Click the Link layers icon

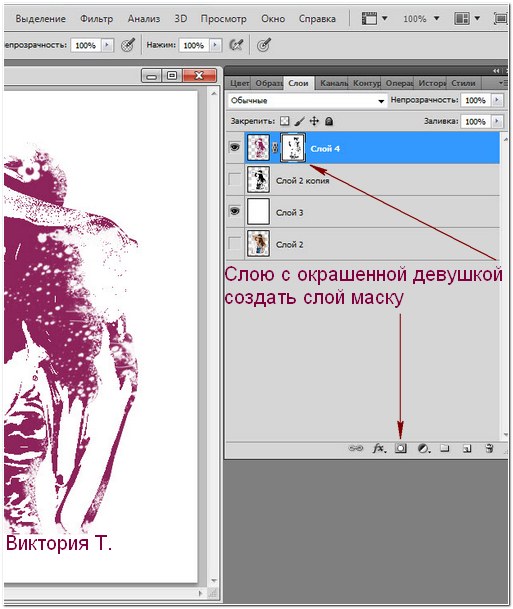coord(355,448)
